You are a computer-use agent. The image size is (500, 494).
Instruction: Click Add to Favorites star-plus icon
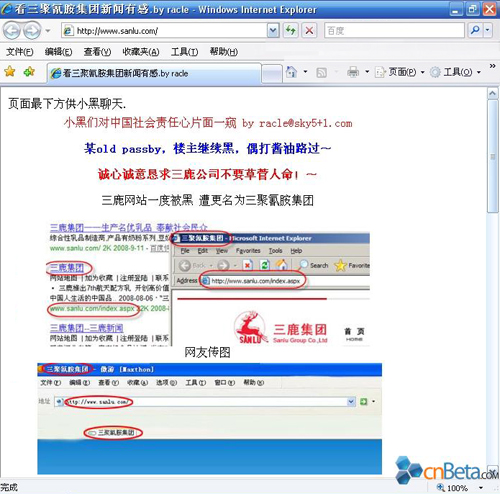pos(29,71)
